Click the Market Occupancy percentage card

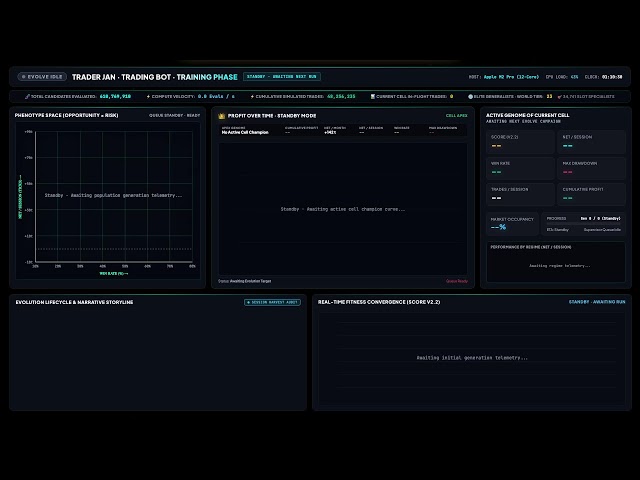[x=512, y=224]
